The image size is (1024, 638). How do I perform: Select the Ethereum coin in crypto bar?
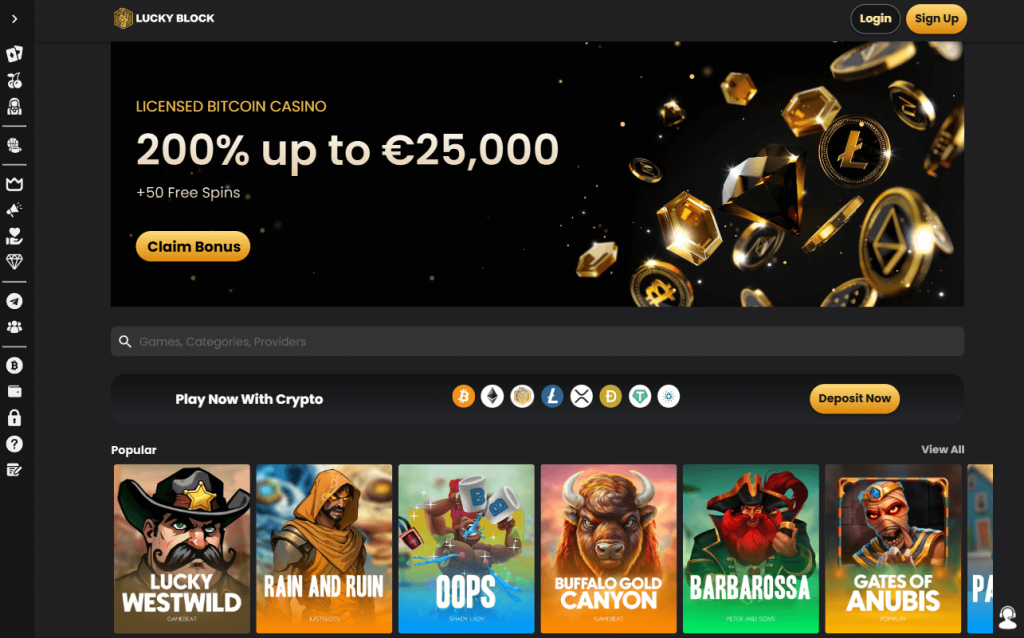(x=492, y=396)
